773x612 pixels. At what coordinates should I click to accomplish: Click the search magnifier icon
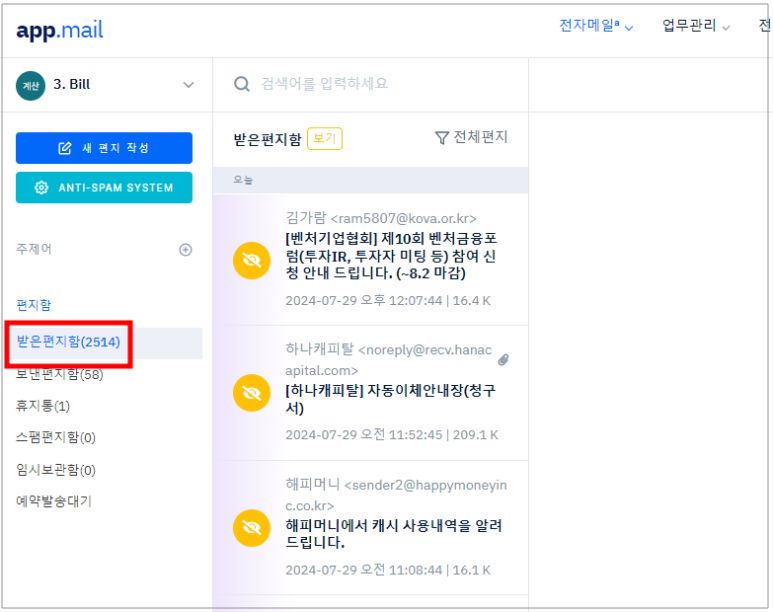coord(242,84)
